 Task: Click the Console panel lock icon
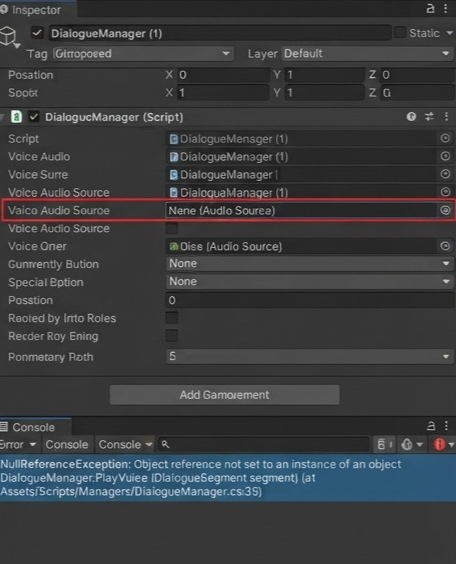[x=431, y=426]
